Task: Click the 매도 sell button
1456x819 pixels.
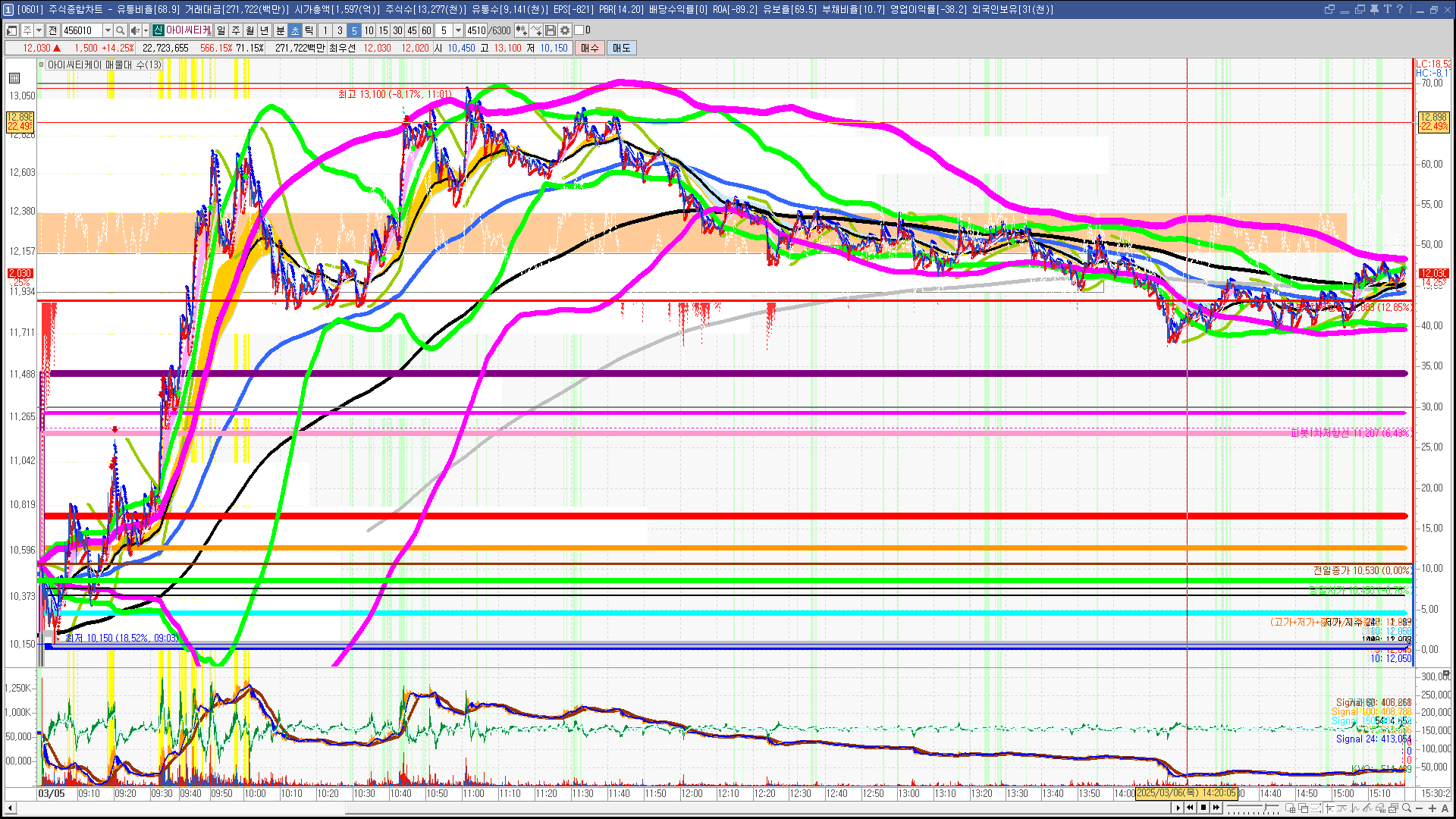Action: (x=621, y=48)
